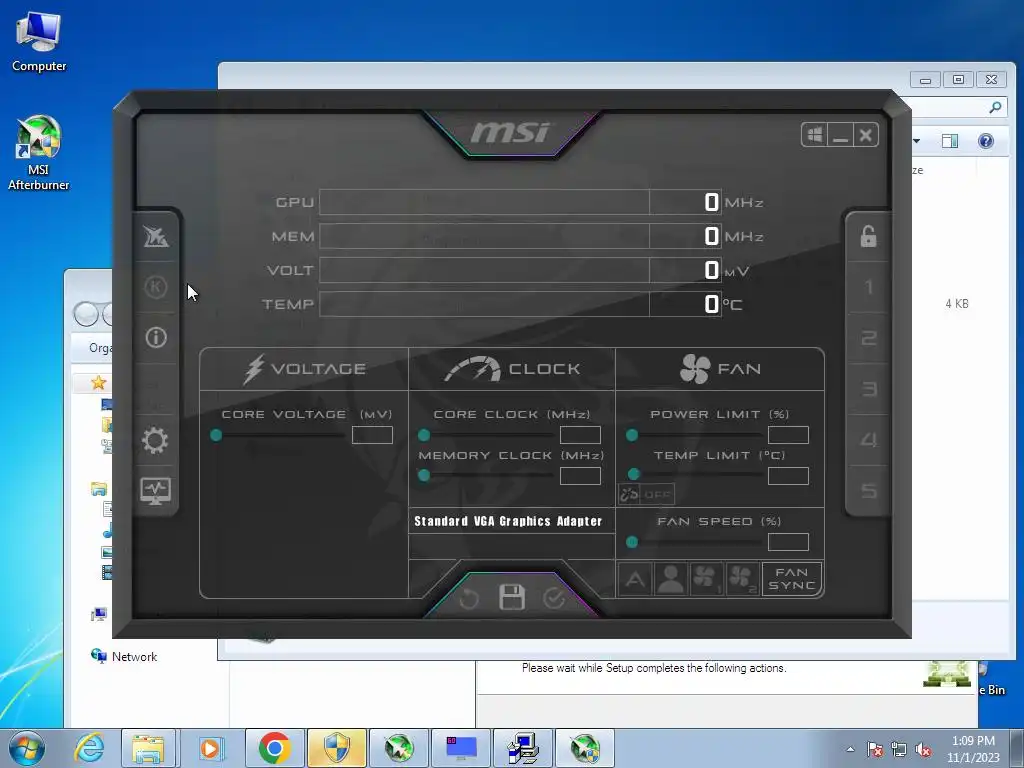The height and width of the screenshot is (768, 1024).
Task: Click the apply checkmark icon
Action: pyautogui.click(x=554, y=598)
